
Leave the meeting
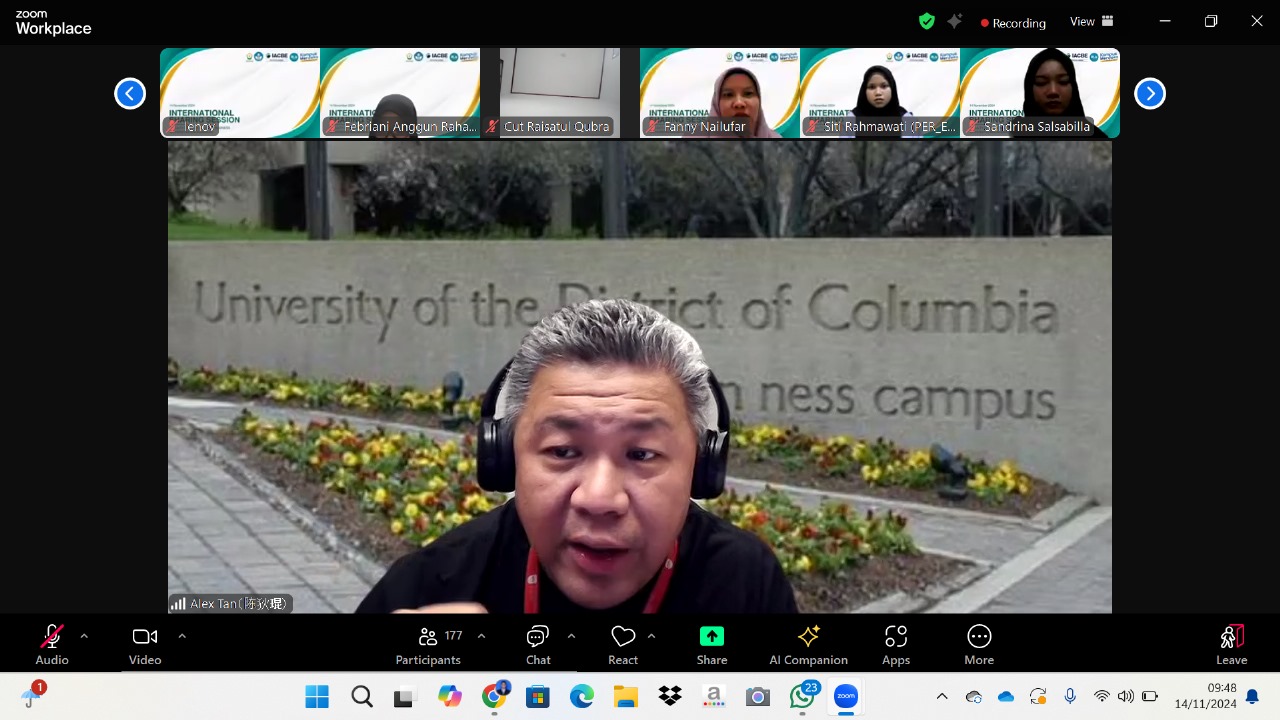tap(1231, 645)
